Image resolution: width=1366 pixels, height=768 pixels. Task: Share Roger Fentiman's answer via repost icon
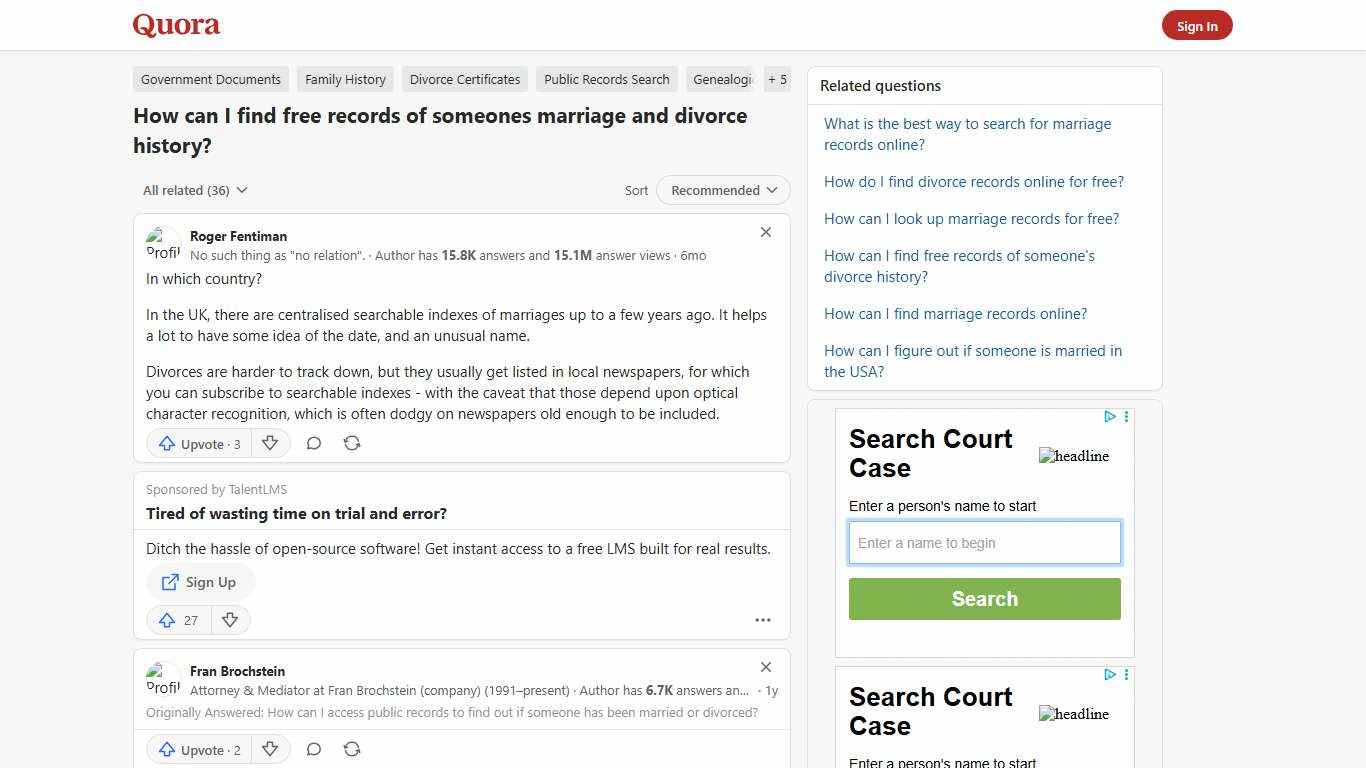pyautogui.click(x=351, y=443)
